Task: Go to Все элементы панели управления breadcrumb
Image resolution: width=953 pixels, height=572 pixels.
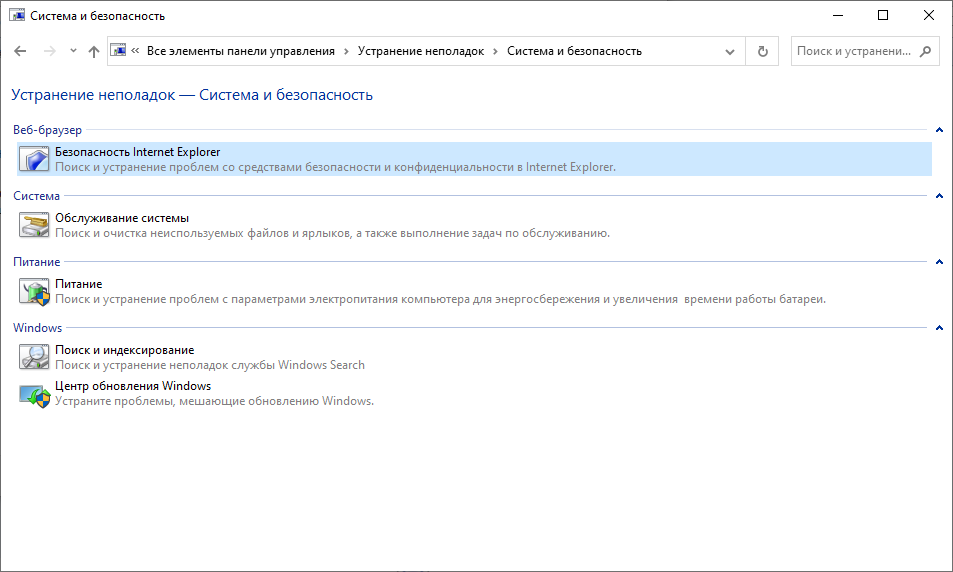Action: coord(241,51)
